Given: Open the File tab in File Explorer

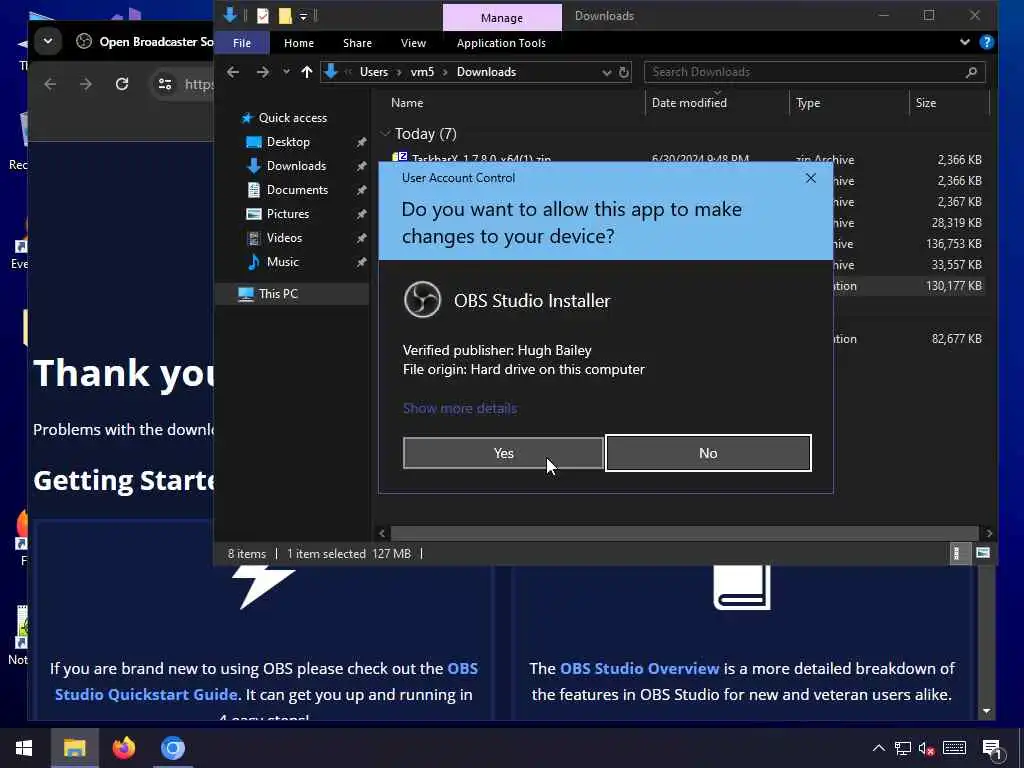Looking at the screenshot, I should (x=242, y=43).
